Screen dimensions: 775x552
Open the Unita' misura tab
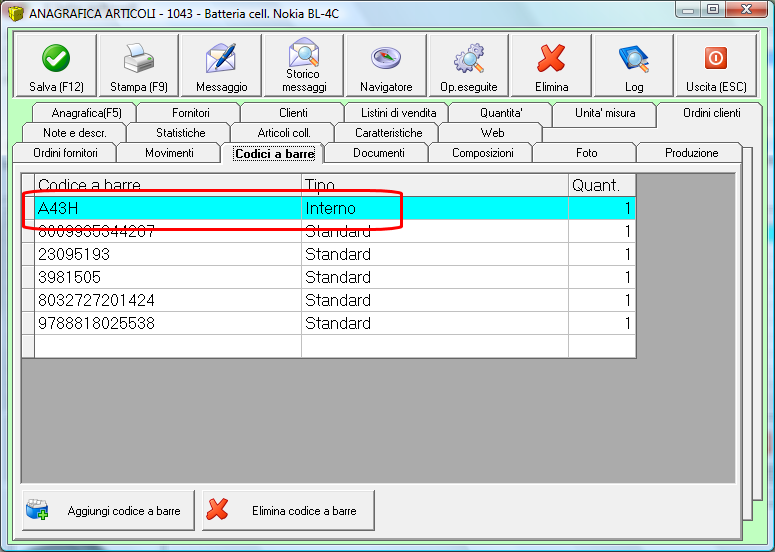click(x=604, y=113)
